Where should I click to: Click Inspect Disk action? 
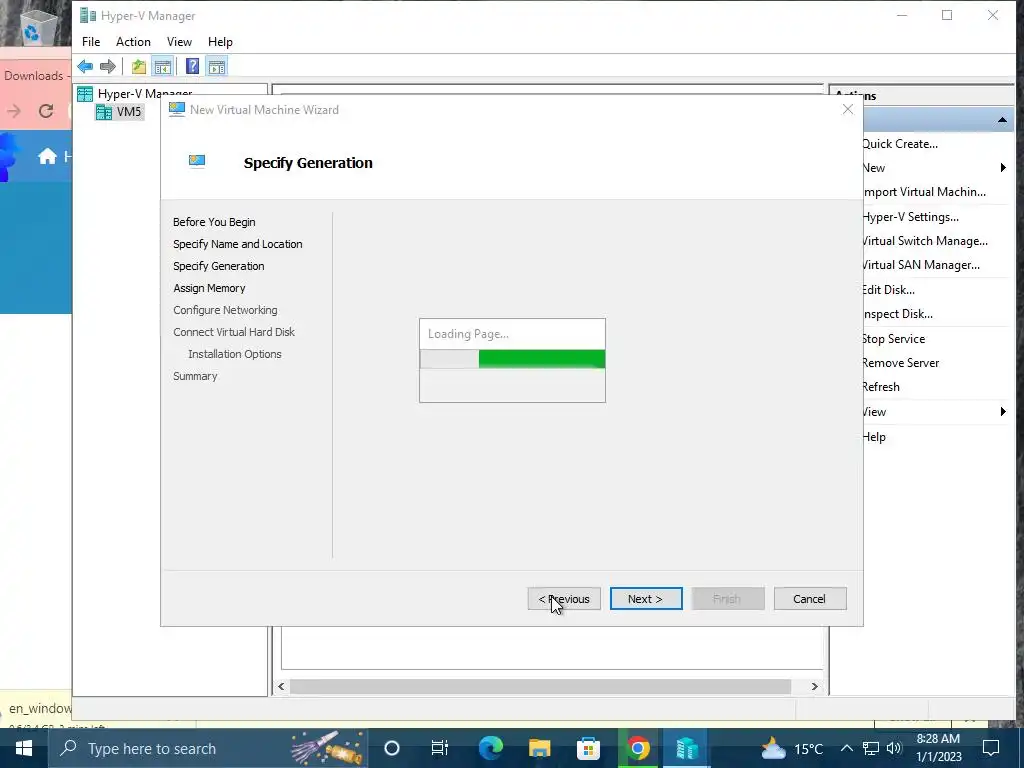click(x=897, y=314)
